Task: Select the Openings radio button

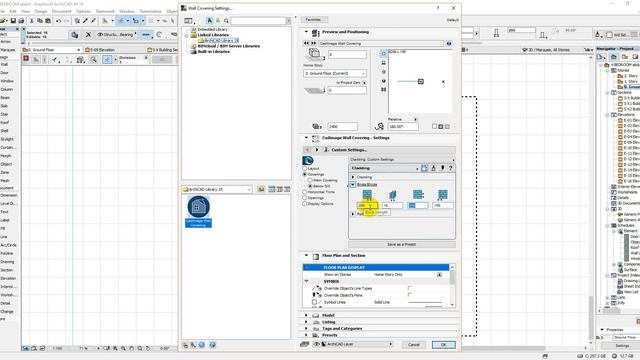Action: (x=304, y=198)
